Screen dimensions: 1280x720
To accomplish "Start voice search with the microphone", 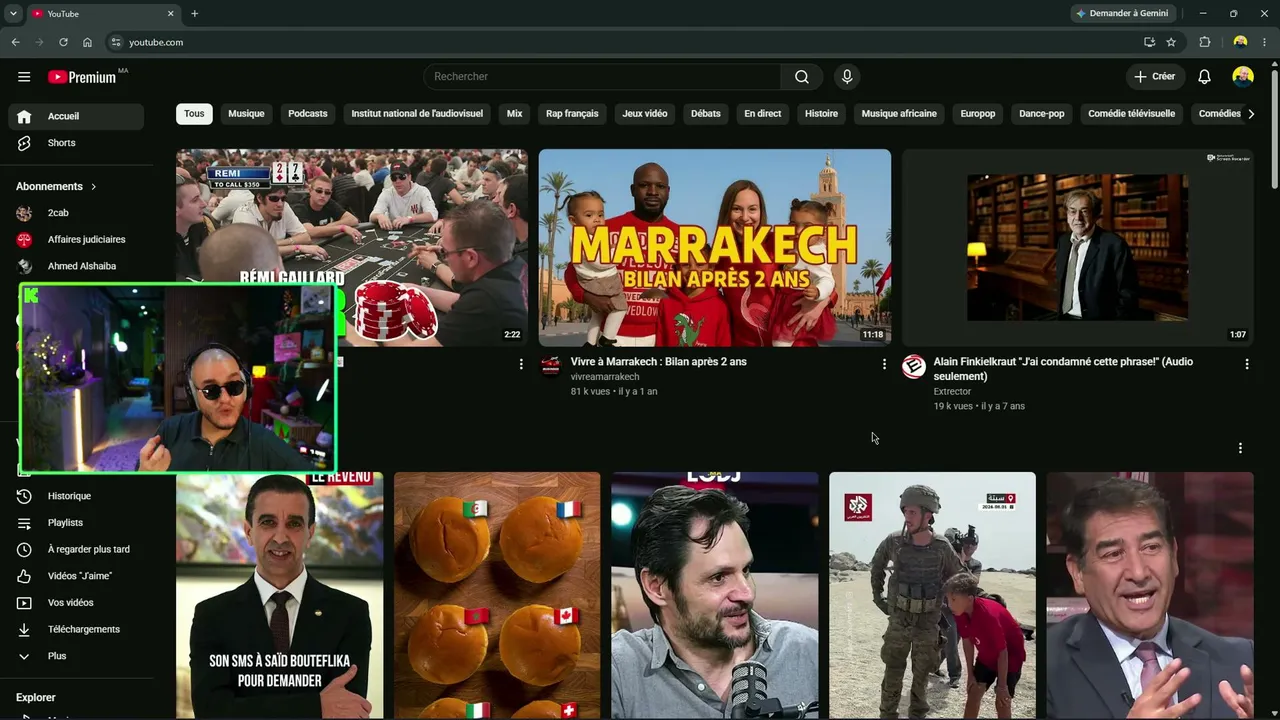I will [x=847, y=77].
